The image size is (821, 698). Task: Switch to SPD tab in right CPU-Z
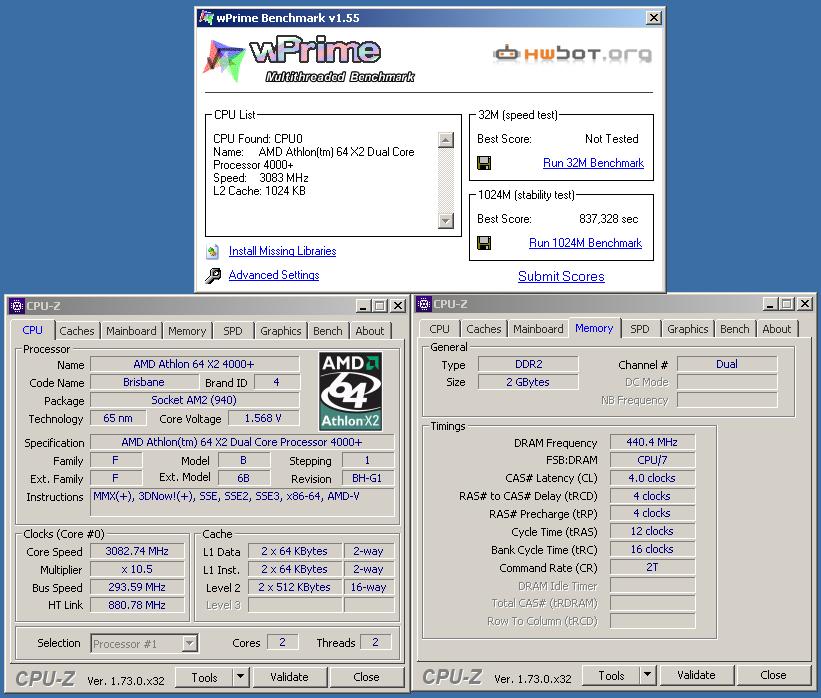[x=640, y=329]
